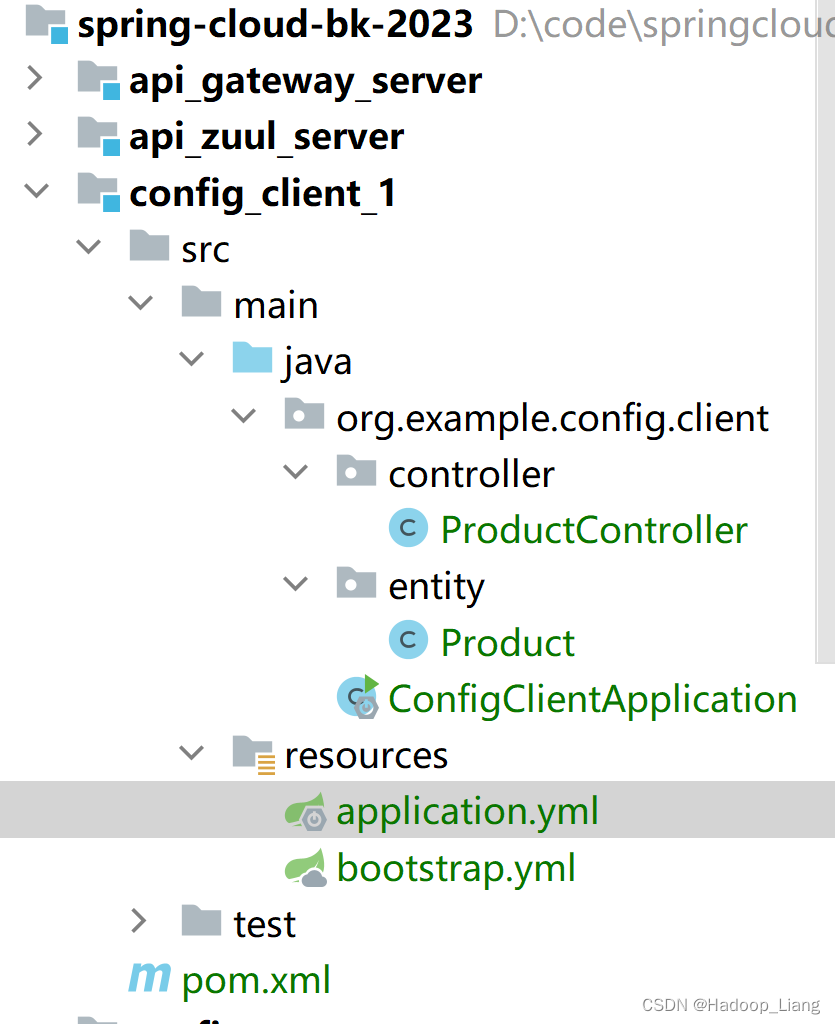Expand the api_gateway_server module
835x1024 pixels.
coord(35,78)
